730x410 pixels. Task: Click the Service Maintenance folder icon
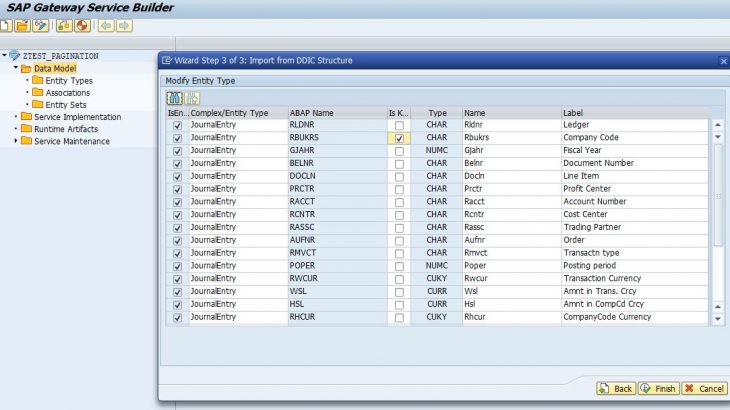(x=26, y=141)
